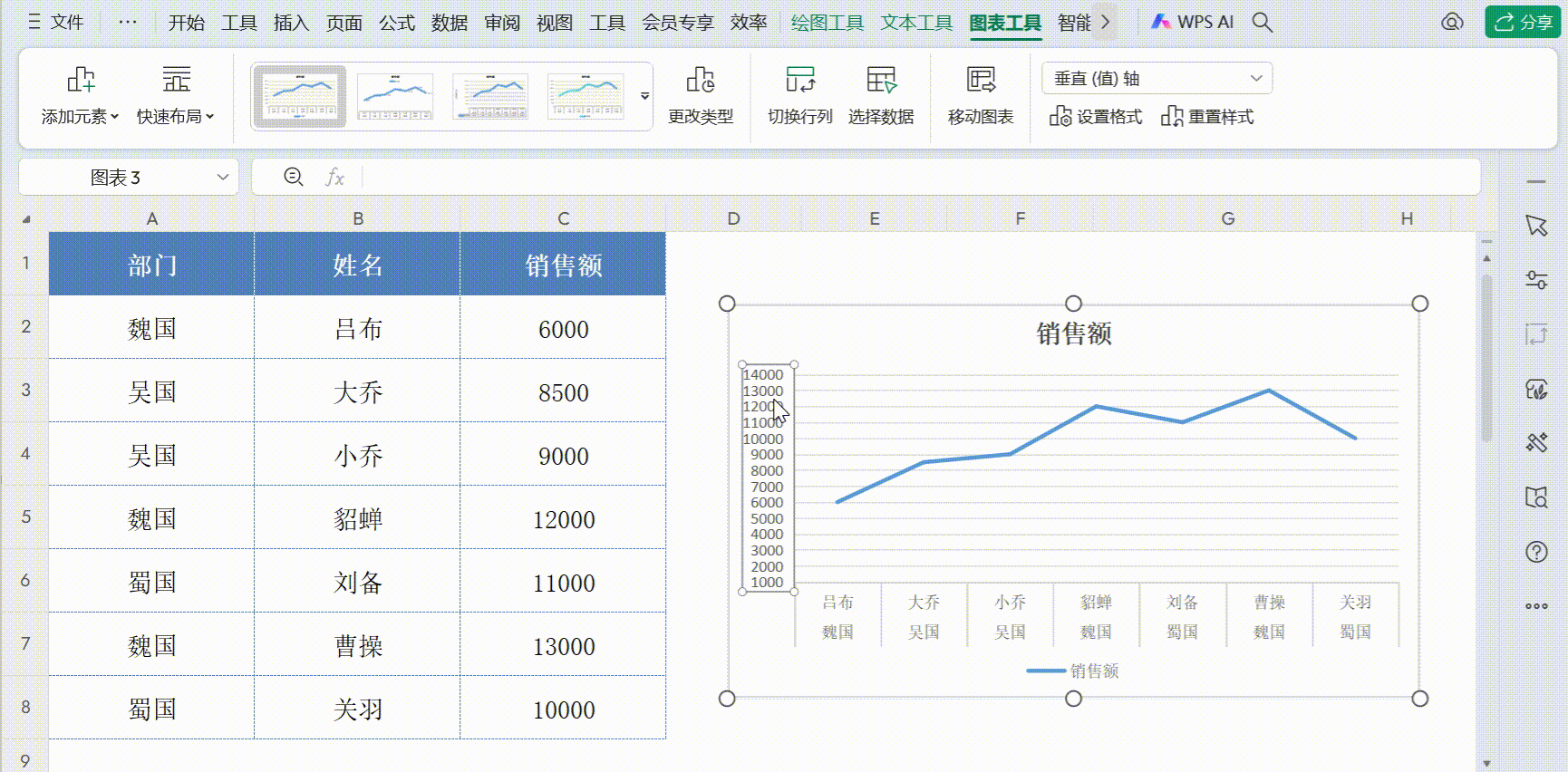Click the 分享 share button

click(x=1522, y=22)
